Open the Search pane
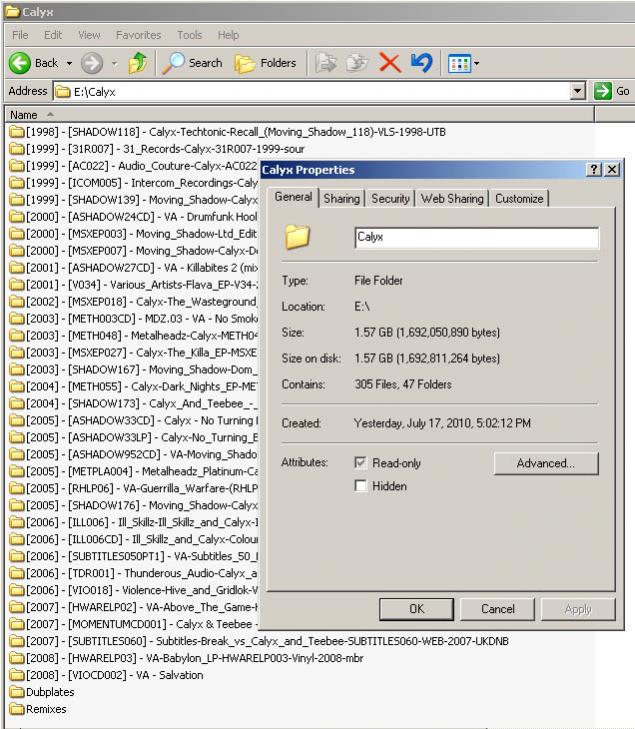 [192, 63]
